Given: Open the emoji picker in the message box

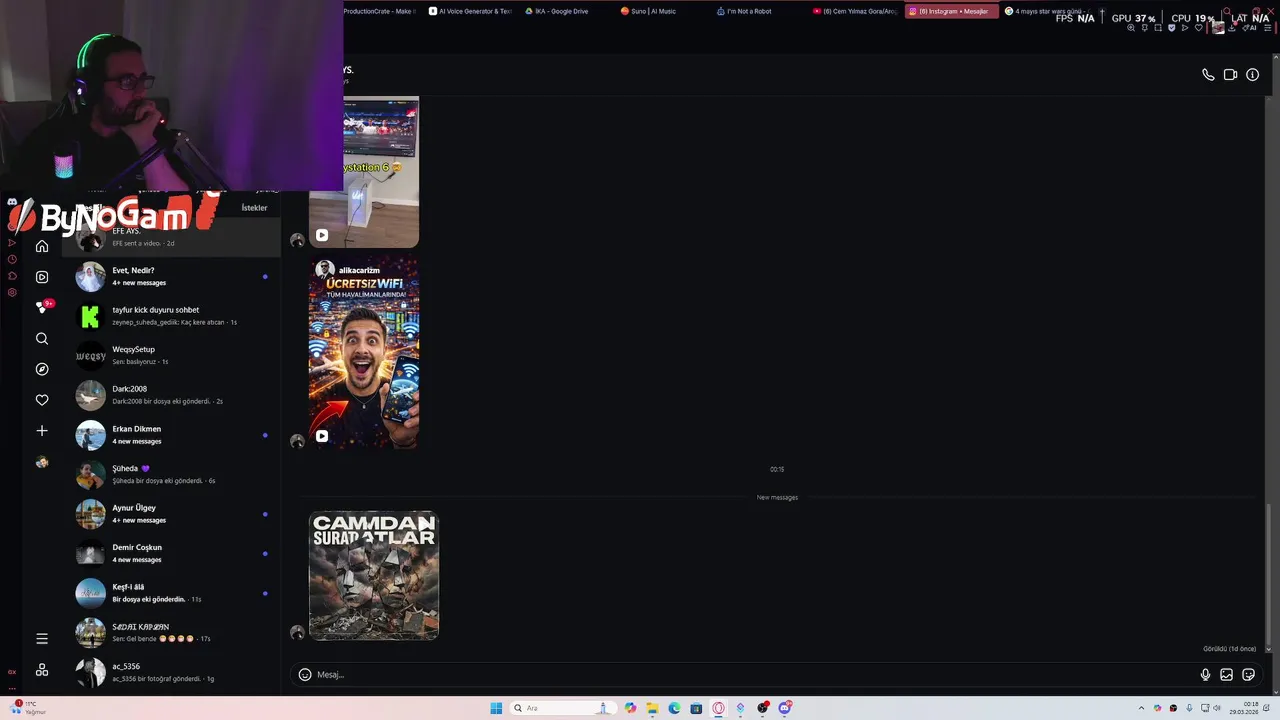Looking at the screenshot, I should click(x=305, y=675).
